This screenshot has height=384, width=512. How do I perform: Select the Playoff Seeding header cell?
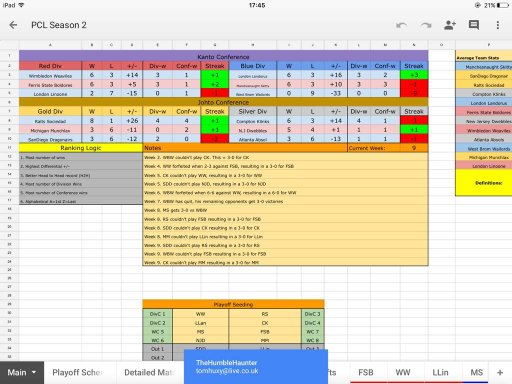[x=233, y=304]
